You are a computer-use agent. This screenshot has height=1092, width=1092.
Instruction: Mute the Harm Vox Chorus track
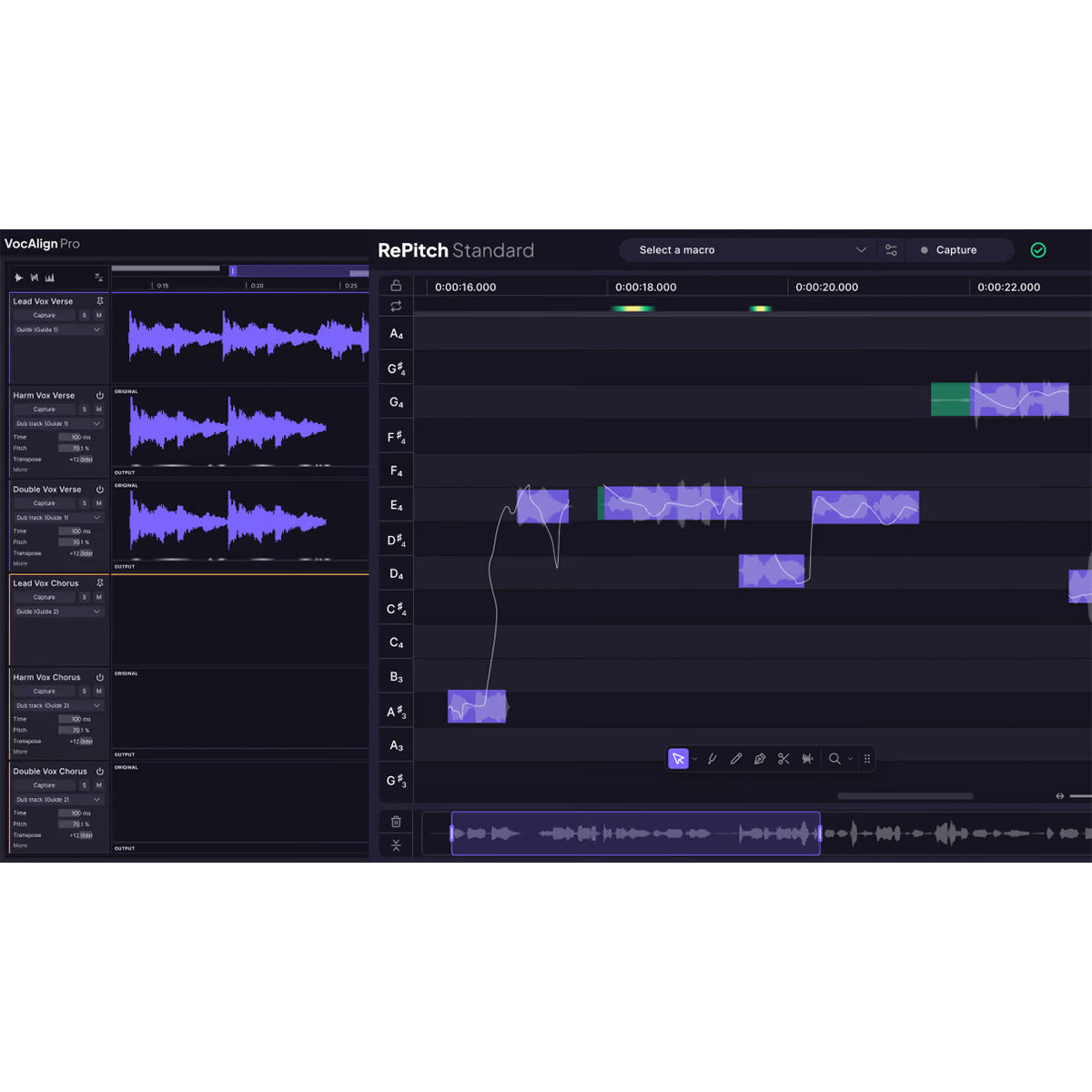pyautogui.click(x=98, y=692)
